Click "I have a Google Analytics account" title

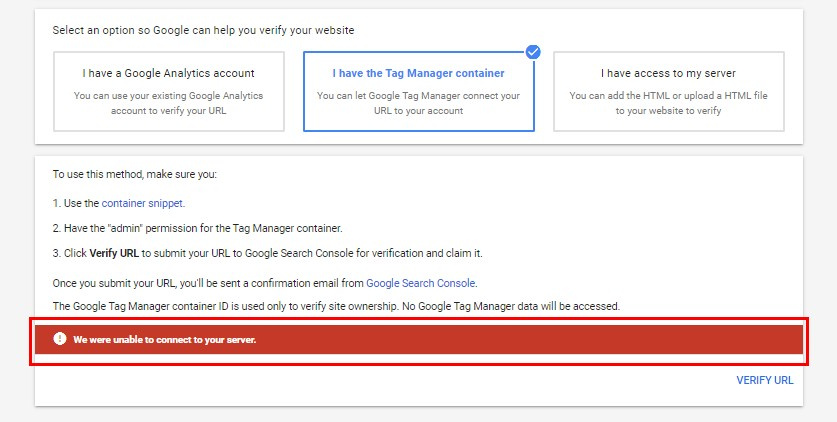(168, 73)
